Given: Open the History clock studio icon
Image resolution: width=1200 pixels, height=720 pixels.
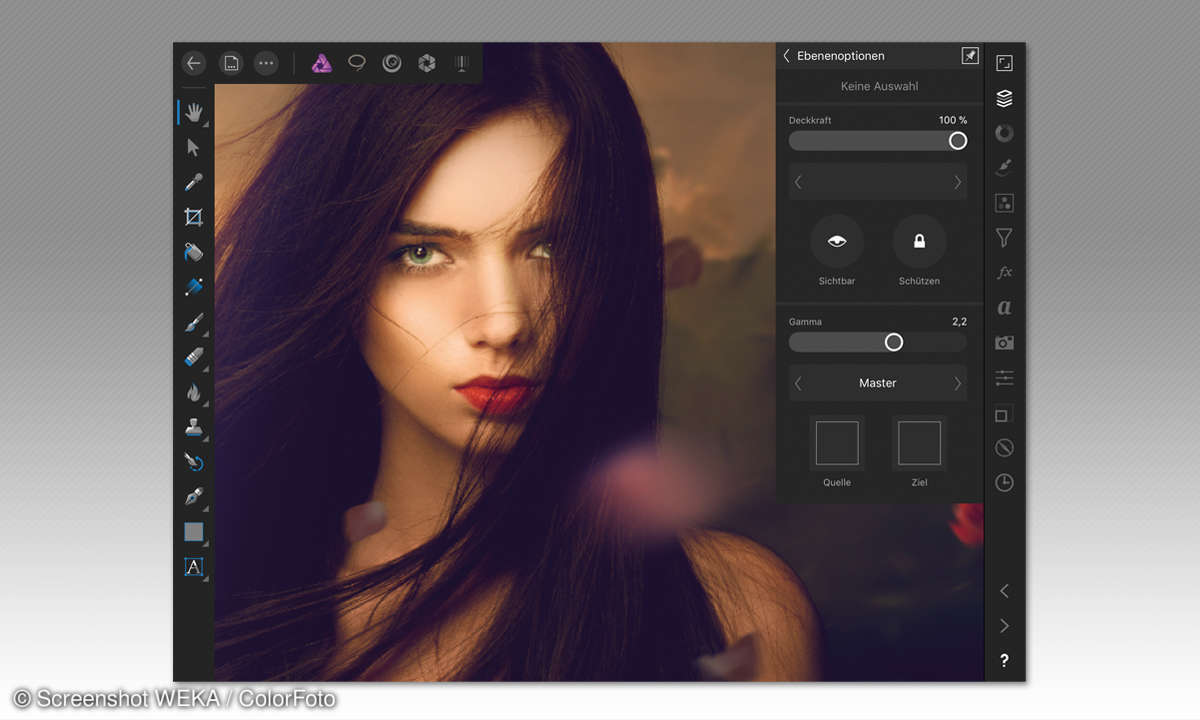Looking at the screenshot, I should pos(1005,483).
